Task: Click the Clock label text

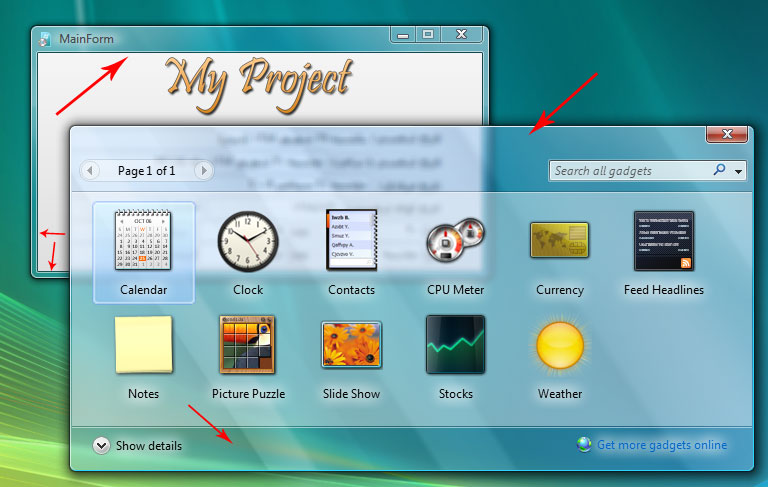Action: coord(248,290)
